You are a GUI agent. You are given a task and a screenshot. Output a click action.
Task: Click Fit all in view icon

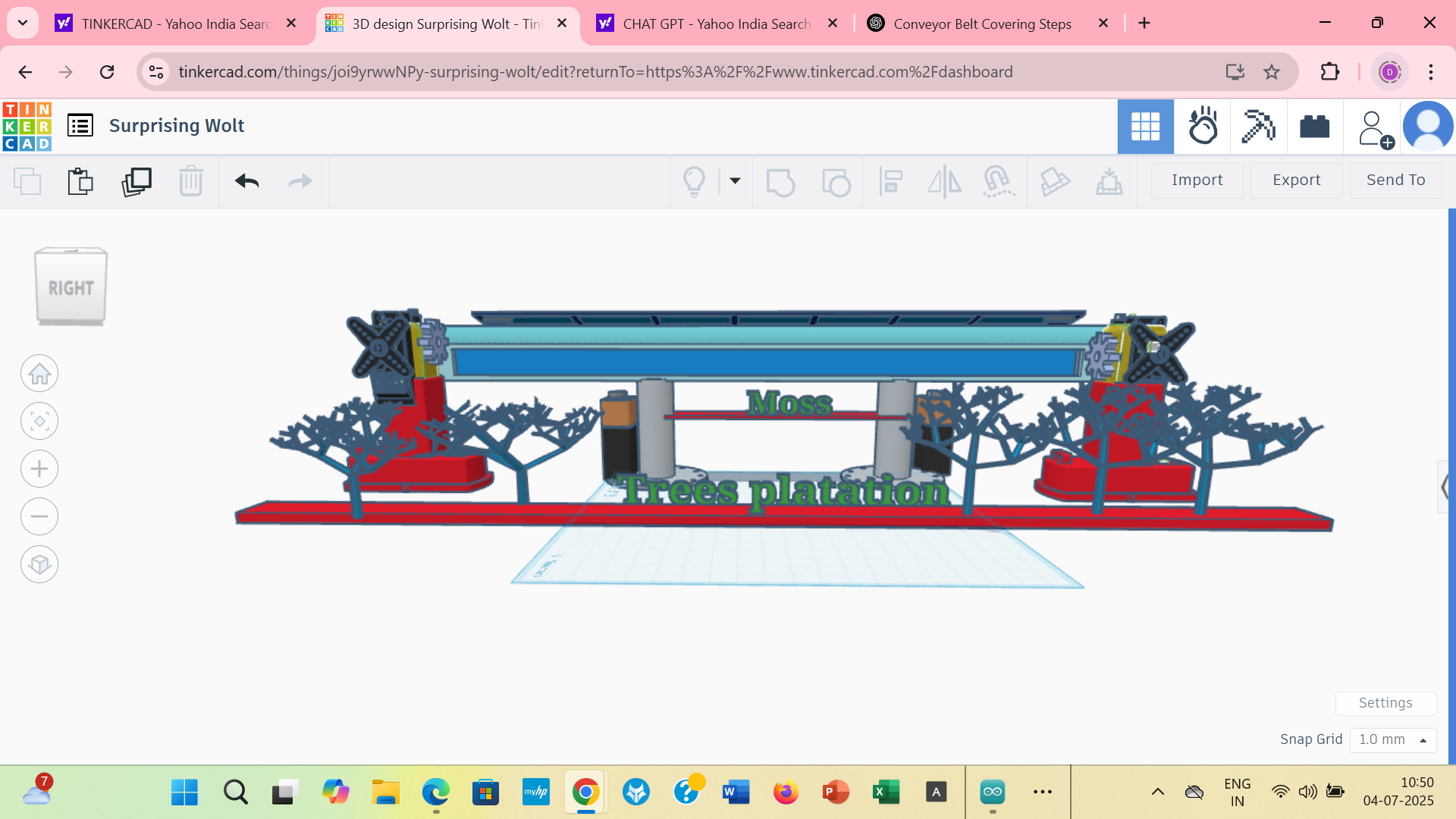click(x=39, y=421)
